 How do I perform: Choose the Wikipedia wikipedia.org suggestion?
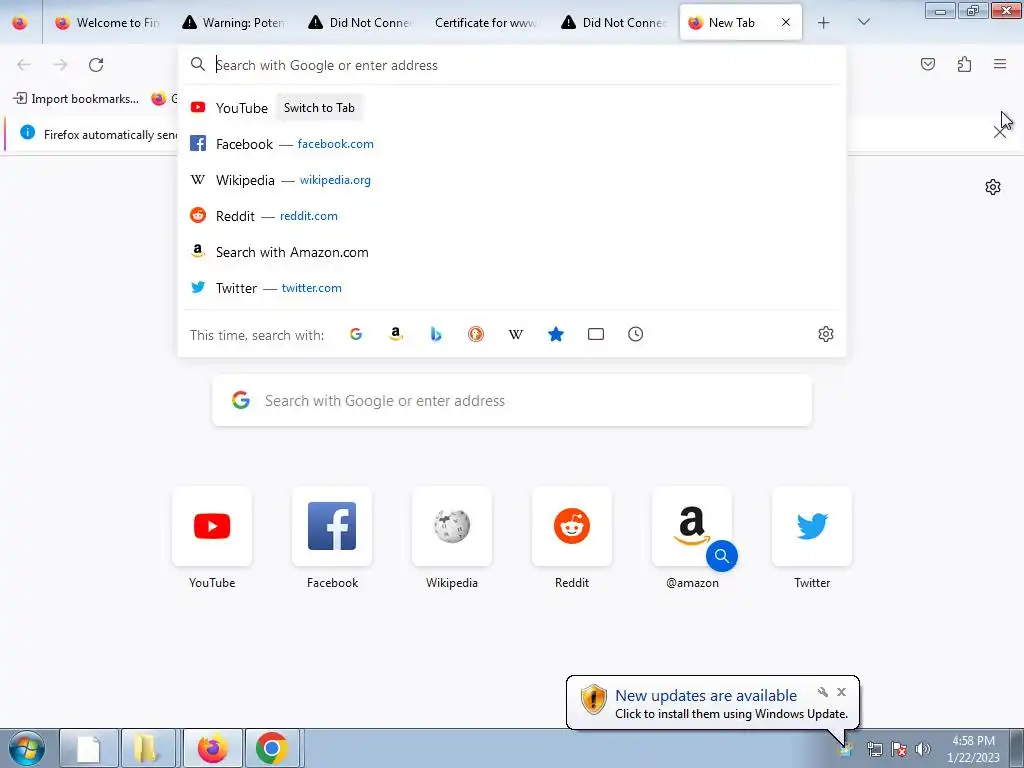(x=512, y=180)
